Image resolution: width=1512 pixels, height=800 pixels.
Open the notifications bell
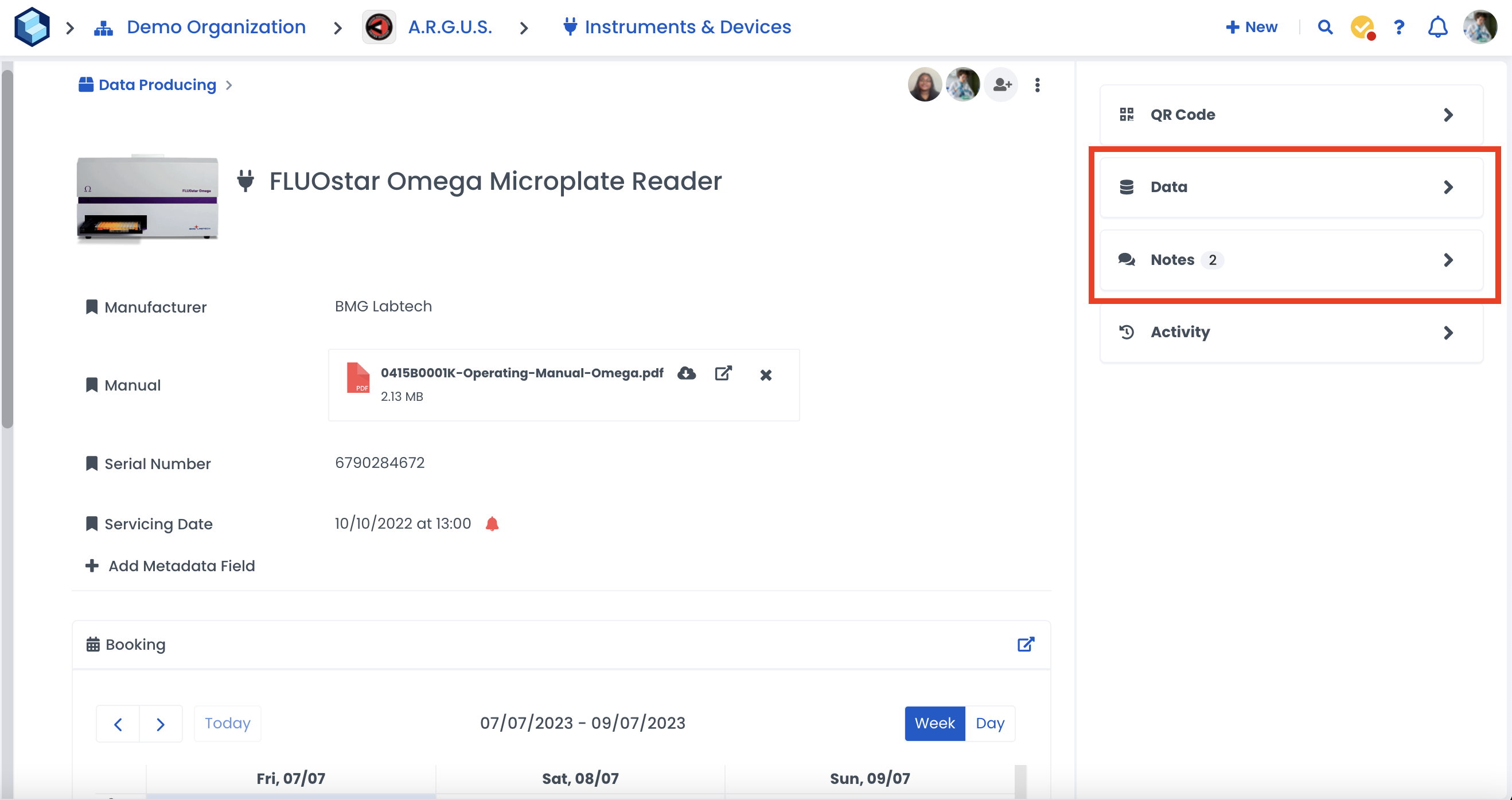pos(1437,27)
